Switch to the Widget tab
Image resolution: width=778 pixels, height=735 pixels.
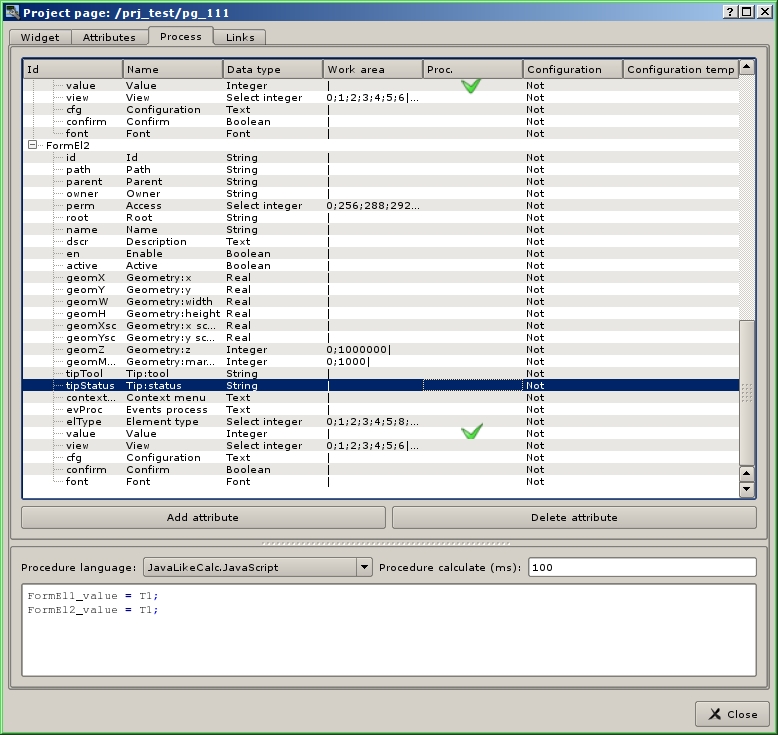pos(40,38)
